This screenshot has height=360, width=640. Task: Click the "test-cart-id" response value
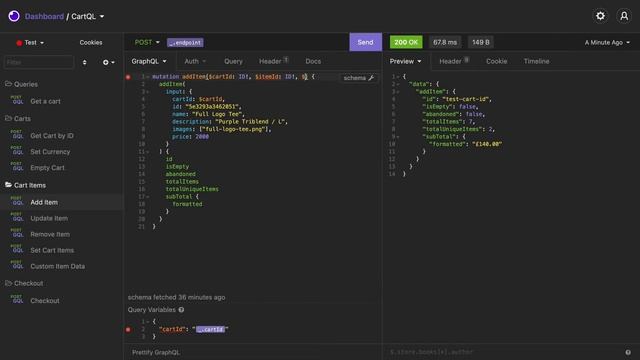467,99
